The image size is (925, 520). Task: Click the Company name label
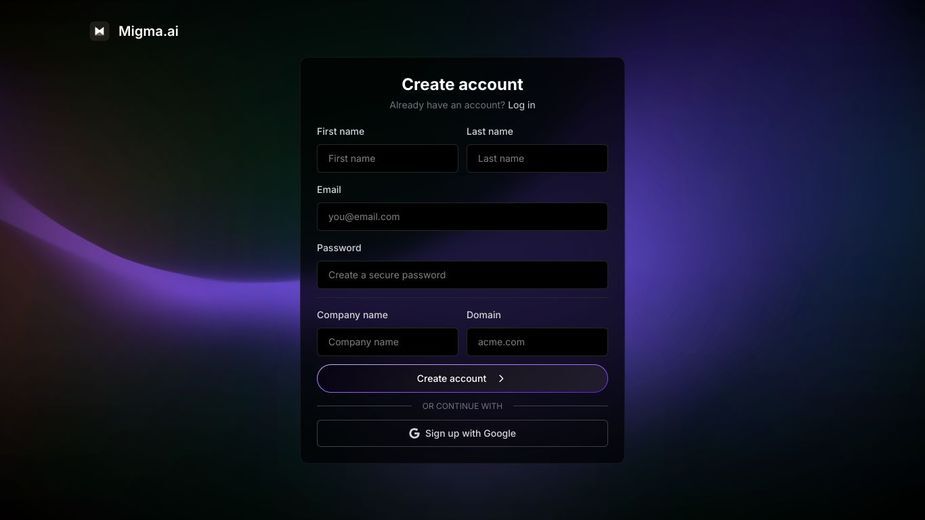click(x=352, y=315)
